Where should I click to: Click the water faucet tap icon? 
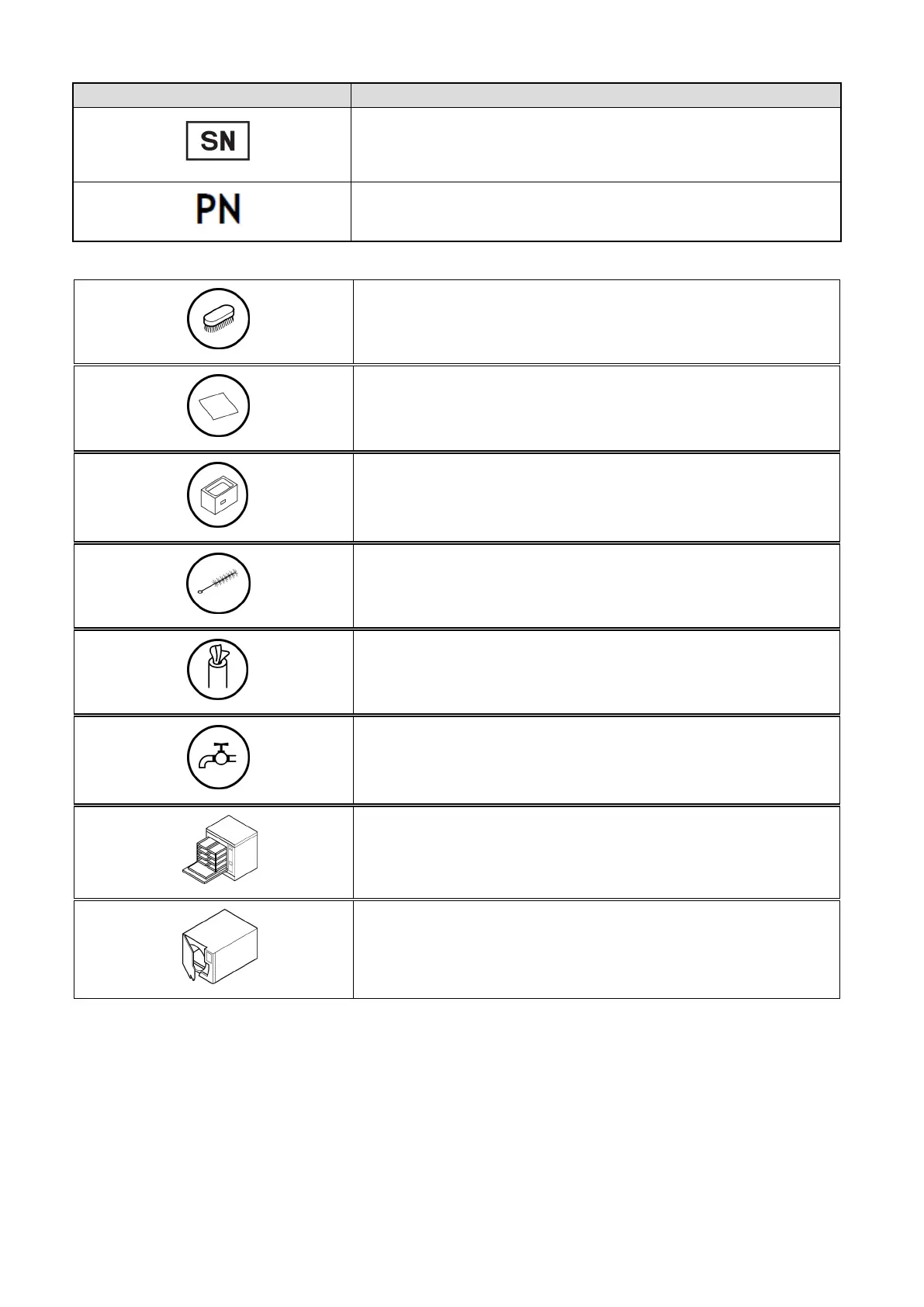[218, 758]
